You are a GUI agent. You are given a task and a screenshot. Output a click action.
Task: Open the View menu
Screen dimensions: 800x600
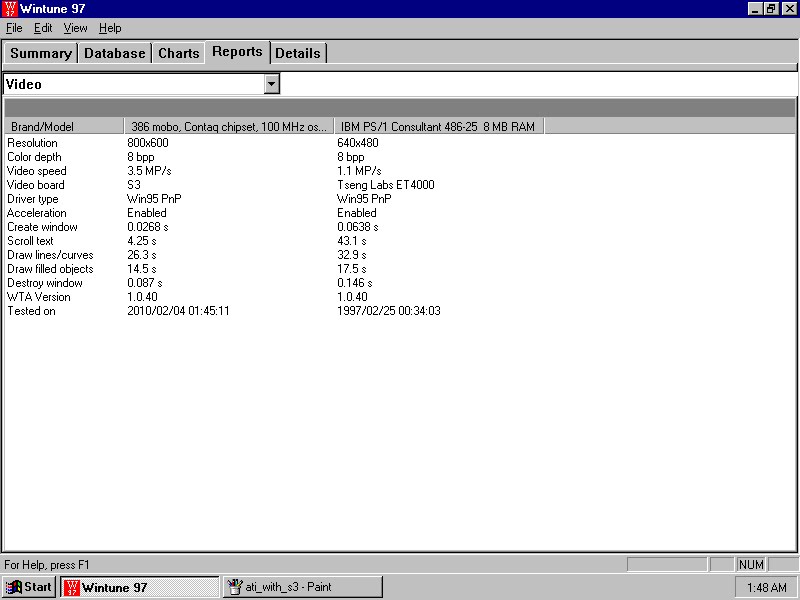(x=76, y=28)
